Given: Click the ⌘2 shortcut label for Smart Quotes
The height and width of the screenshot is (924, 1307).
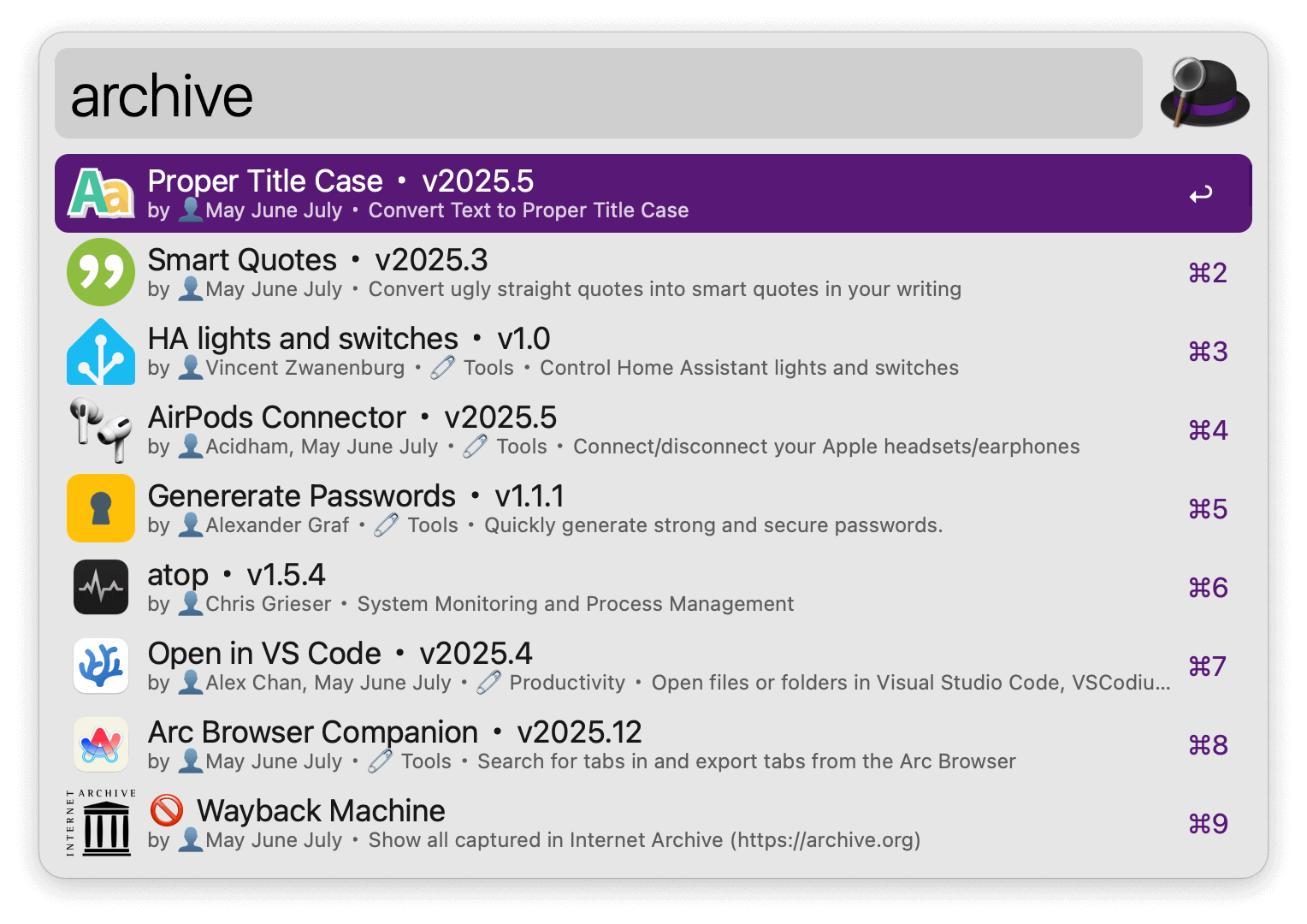Looking at the screenshot, I should point(1208,273).
